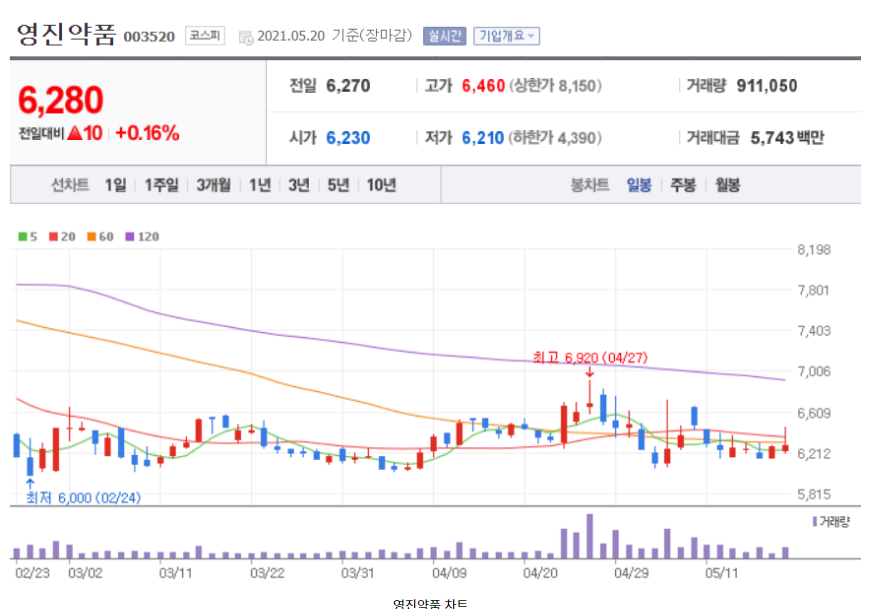This screenshot has width=889, height=609.
Task: Click the upper limit text 상한가 8,150
Action: coord(556,86)
